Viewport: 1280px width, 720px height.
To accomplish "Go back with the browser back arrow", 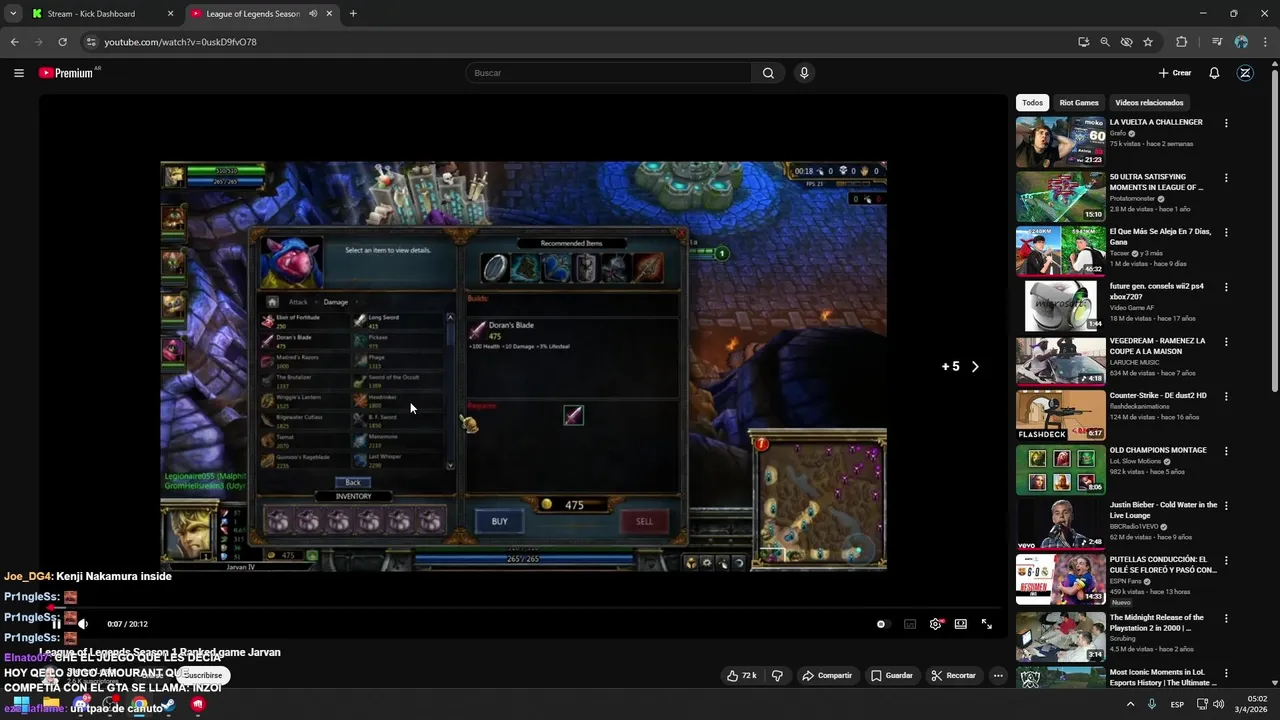I will point(14,42).
